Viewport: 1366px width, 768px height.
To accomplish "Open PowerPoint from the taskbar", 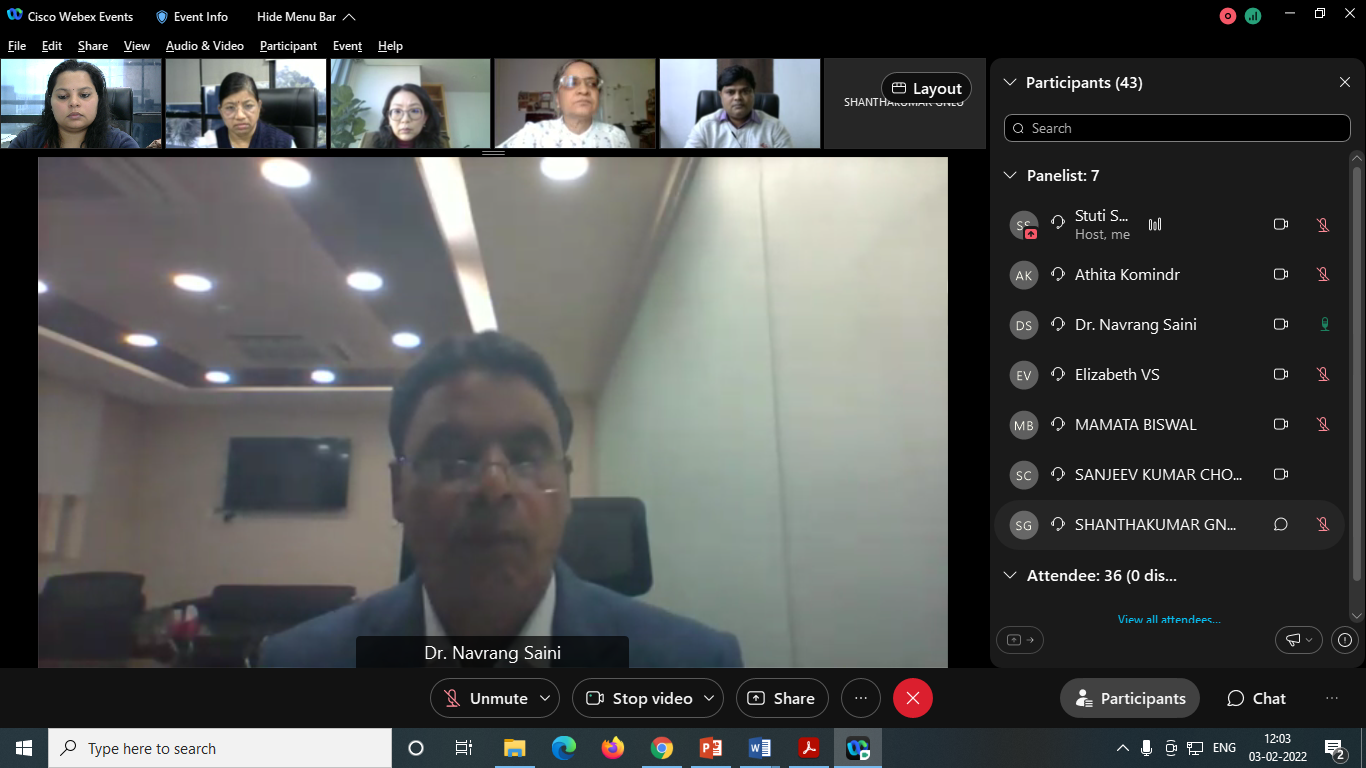I will pyautogui.click(x=711, y=748).
